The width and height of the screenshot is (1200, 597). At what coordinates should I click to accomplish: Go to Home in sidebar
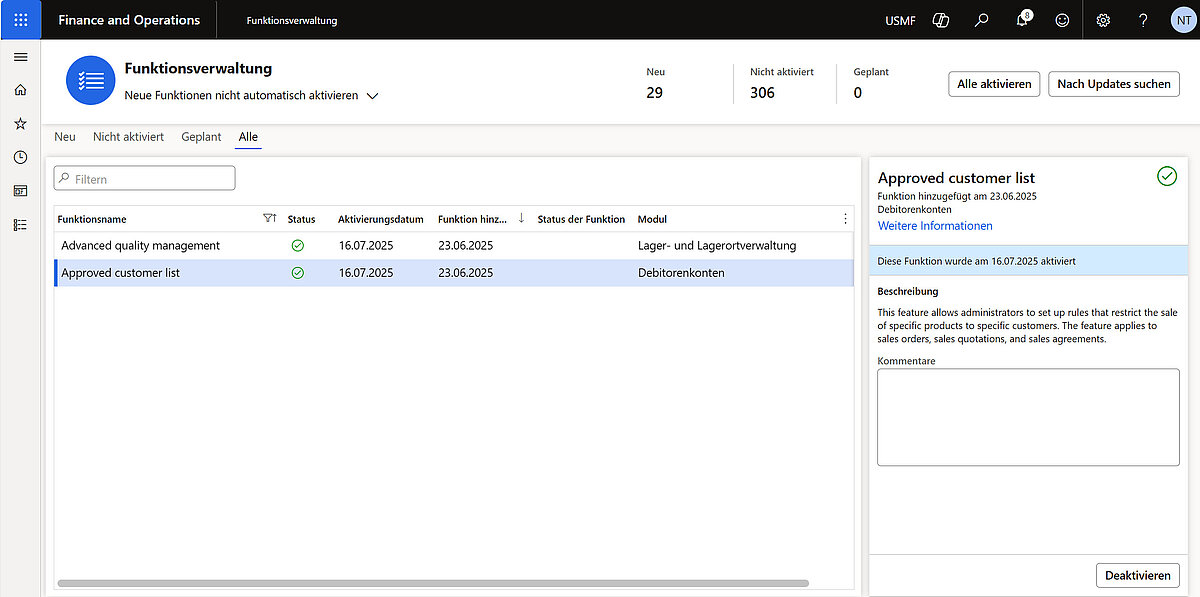(20, 90)
